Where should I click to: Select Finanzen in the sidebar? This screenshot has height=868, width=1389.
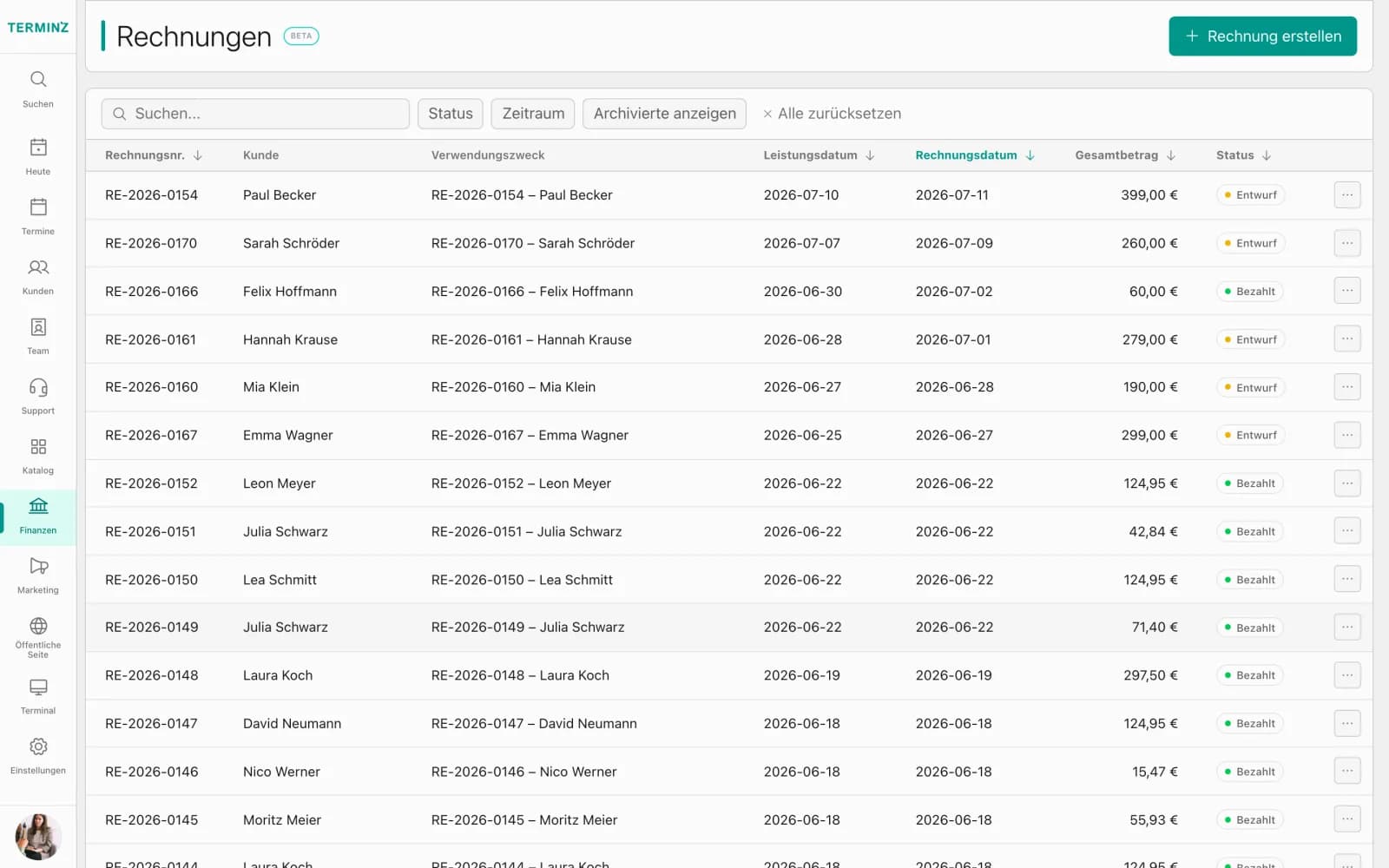tap(38, 517)
